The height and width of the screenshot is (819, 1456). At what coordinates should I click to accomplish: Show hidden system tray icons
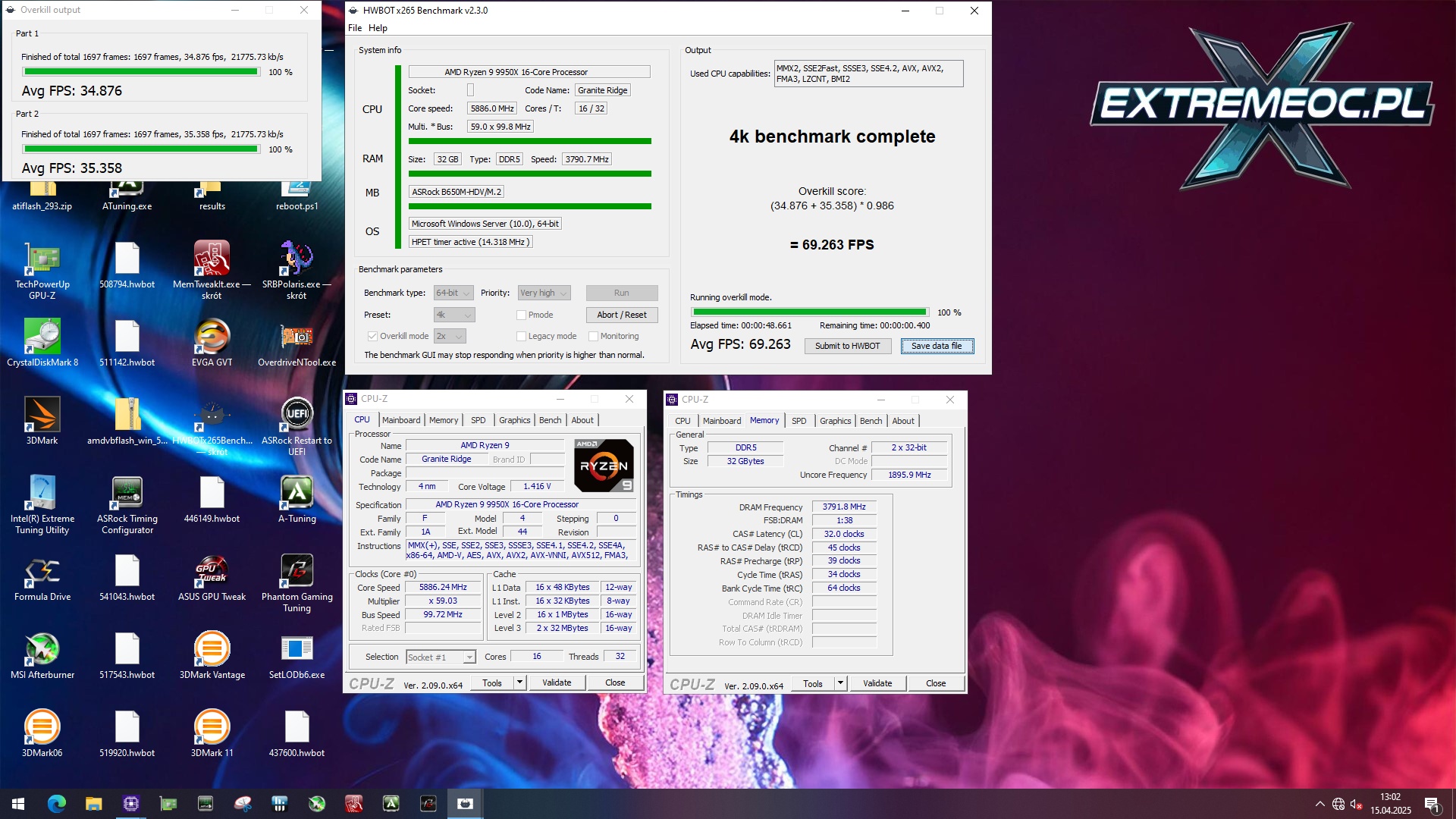1319,804
